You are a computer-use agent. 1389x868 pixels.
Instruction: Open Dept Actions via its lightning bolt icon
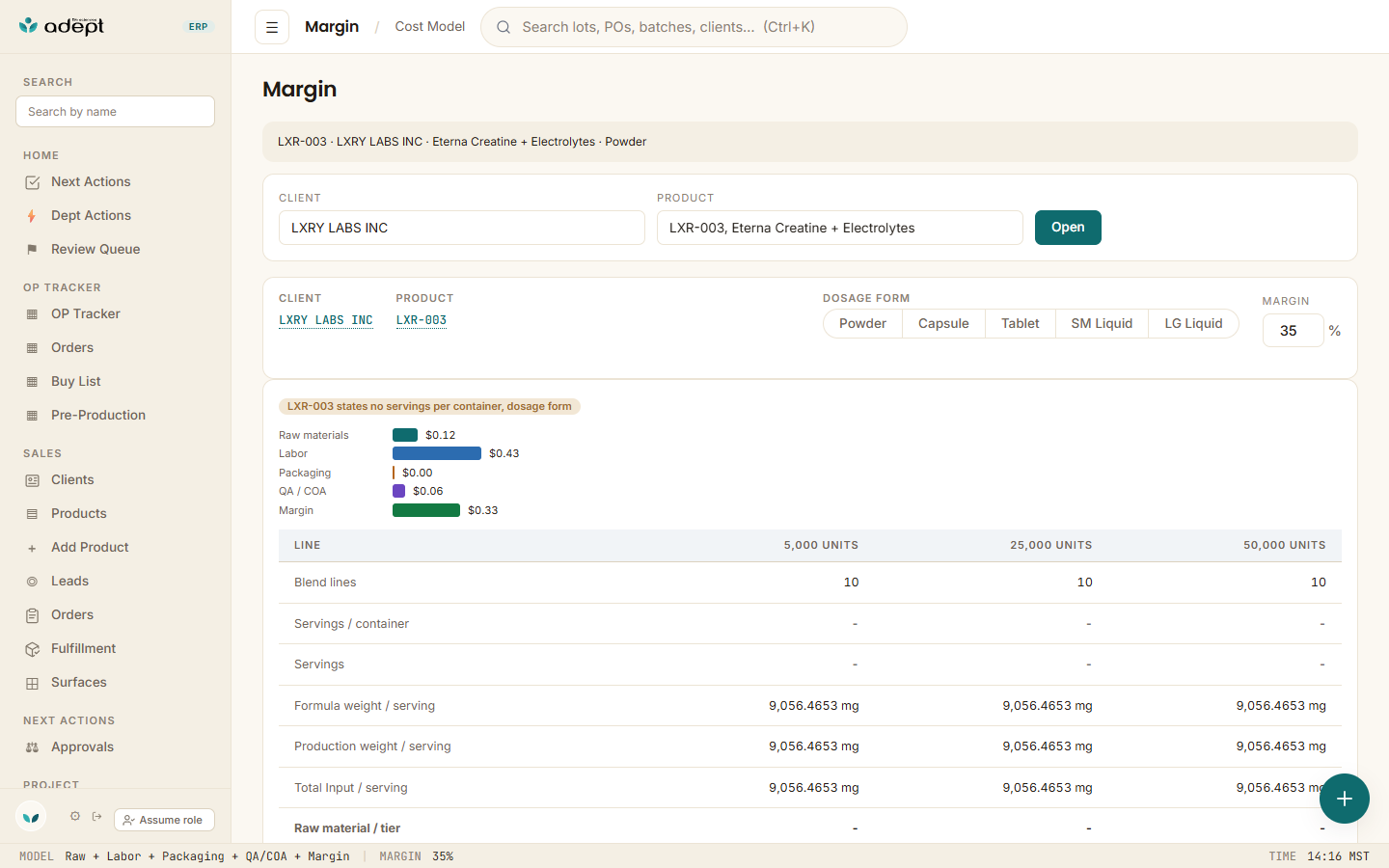click(x=32, y=216)
